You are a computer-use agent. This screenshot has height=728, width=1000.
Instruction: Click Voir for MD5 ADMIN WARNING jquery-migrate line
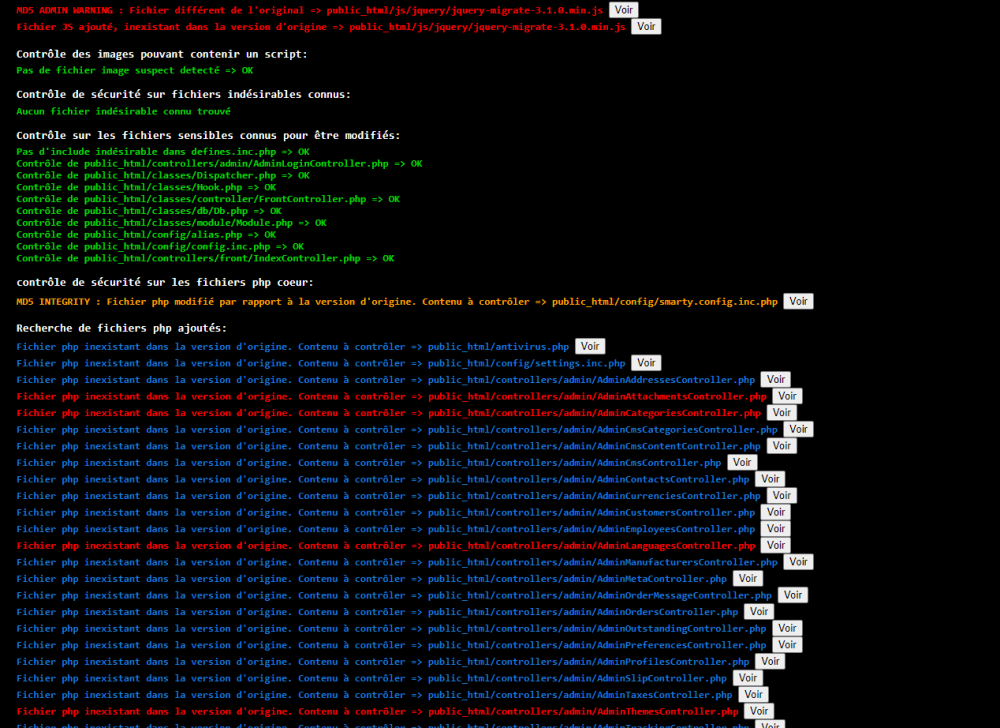click(623, 10)
